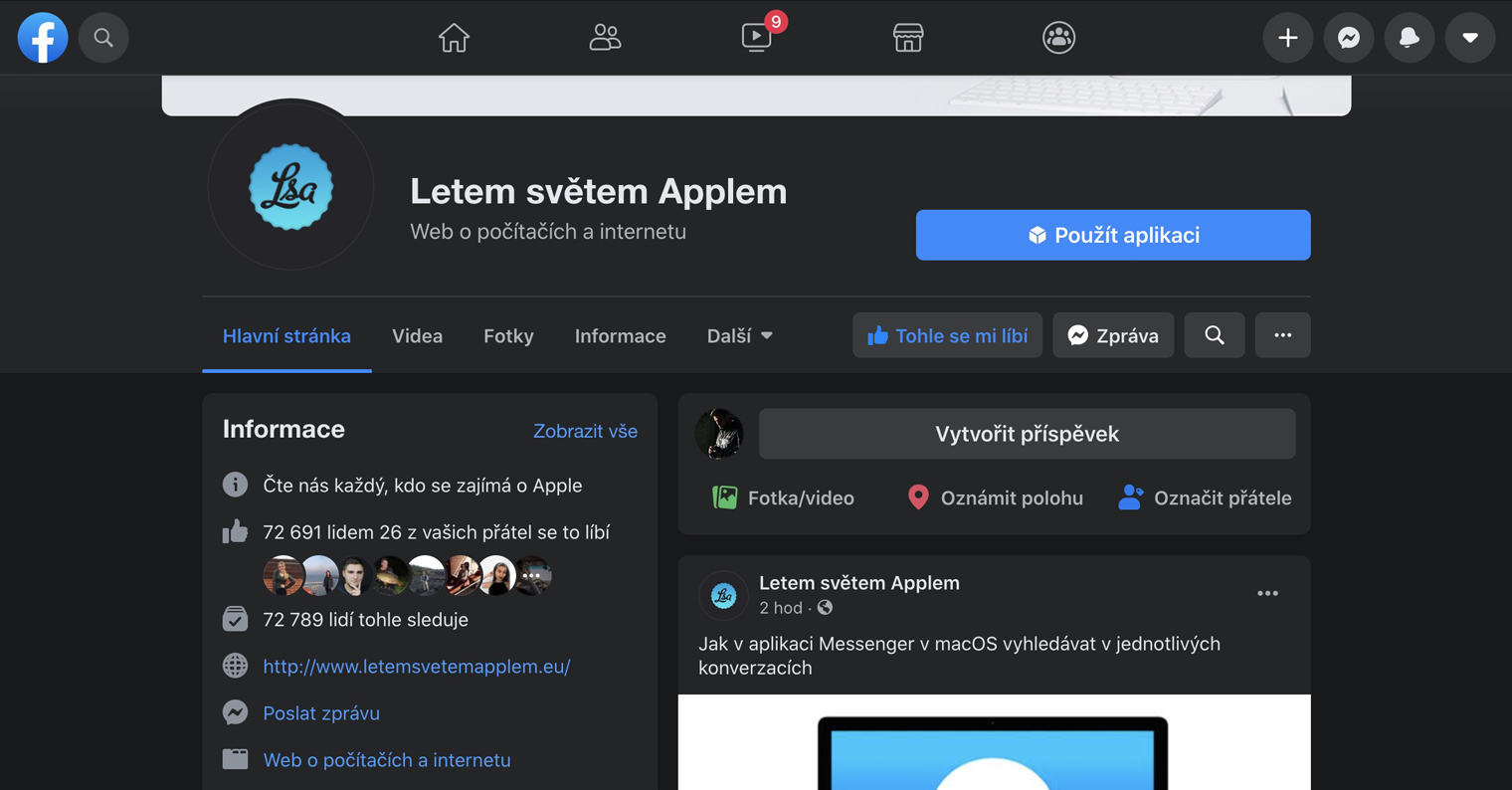The height and width of the screenshot is (790, 1512).
Task: Search within the page using magnifier button
Action: click(x=1215, y=335)
